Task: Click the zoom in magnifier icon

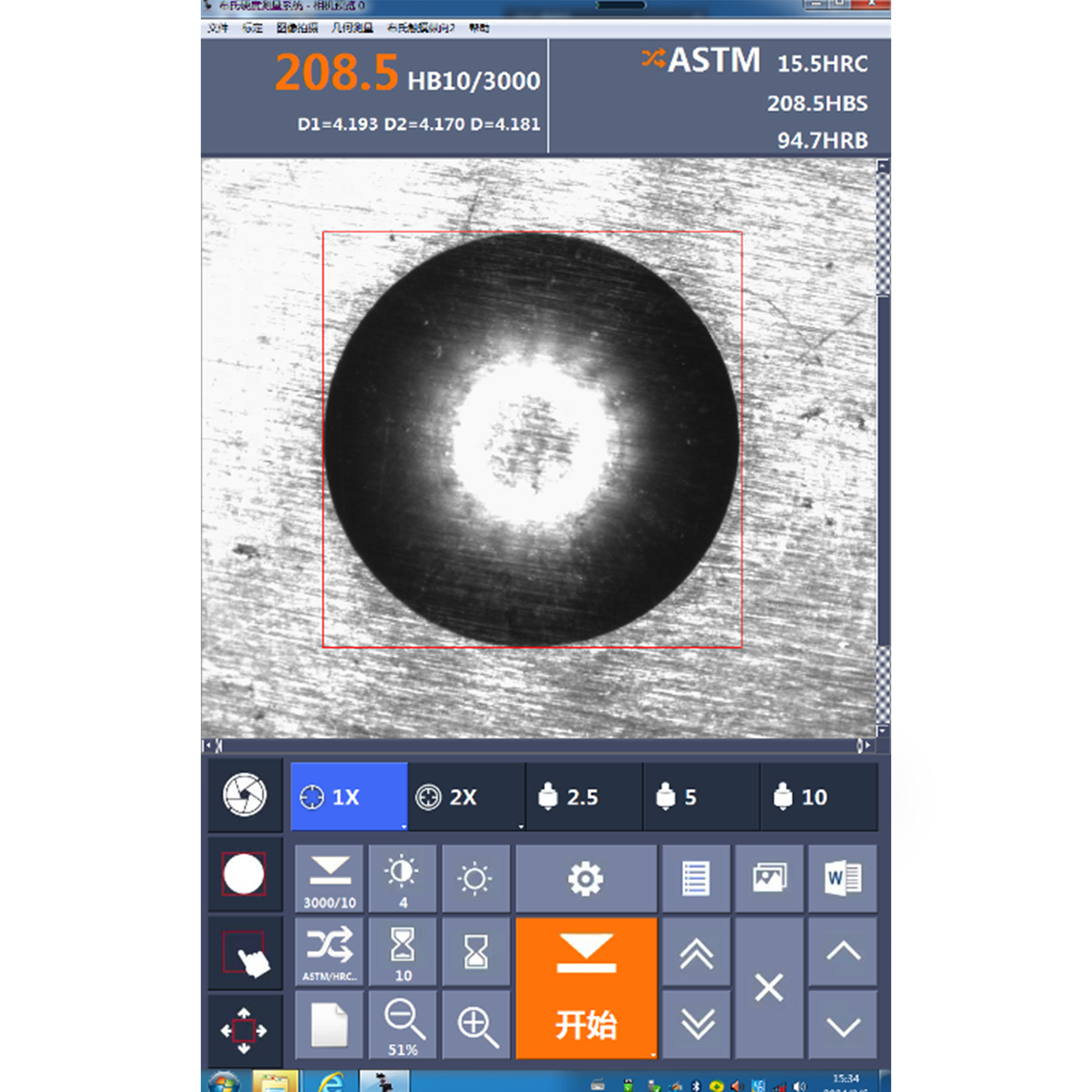Action: 476,1026
